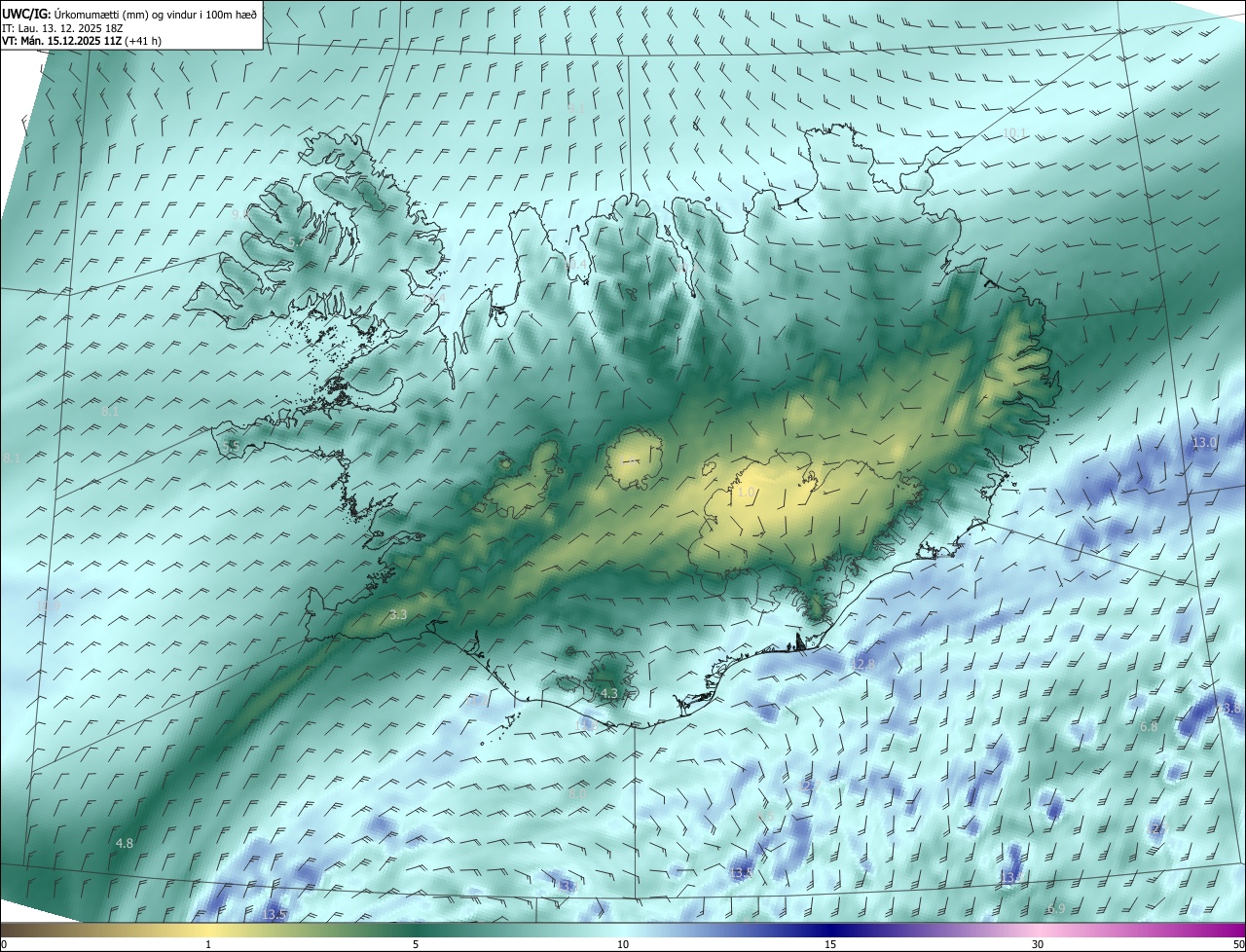Viewport: 1246px width, 952px height.
Task: Click the map value label '4.8'
Action: (124, 843)
